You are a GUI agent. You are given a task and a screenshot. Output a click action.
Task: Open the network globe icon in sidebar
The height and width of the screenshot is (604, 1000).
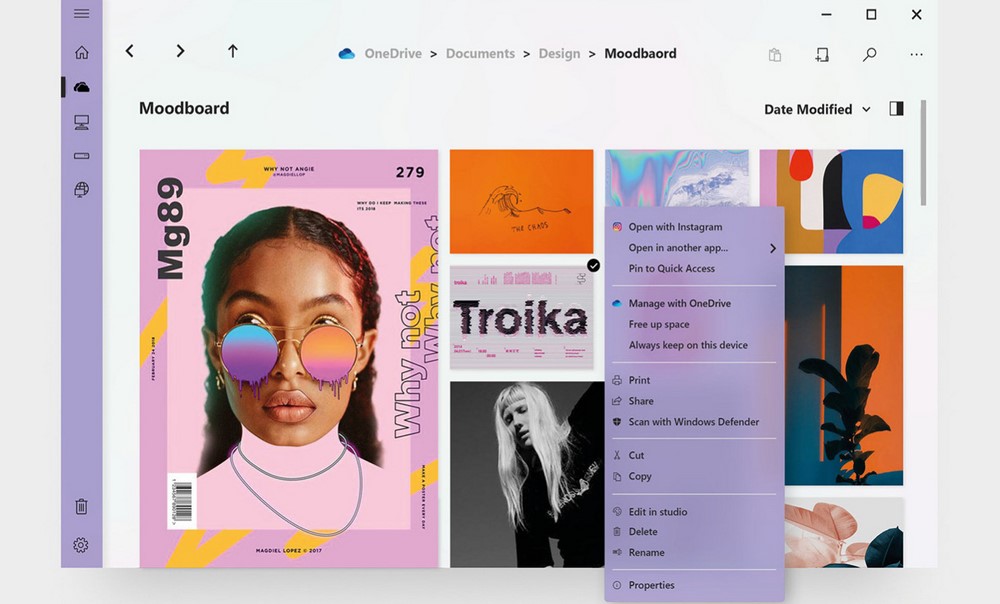click(82, 189)
